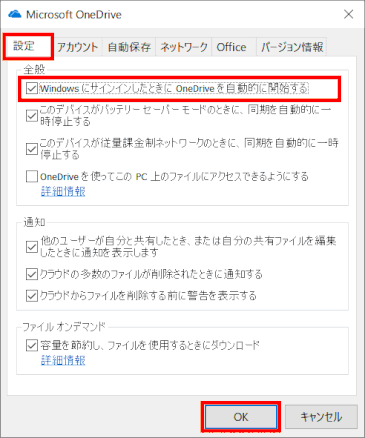This screenshot has width=365, height=438.
Task: Toggle Files On-Demand save space checkbox
Action: coord(32,345)
